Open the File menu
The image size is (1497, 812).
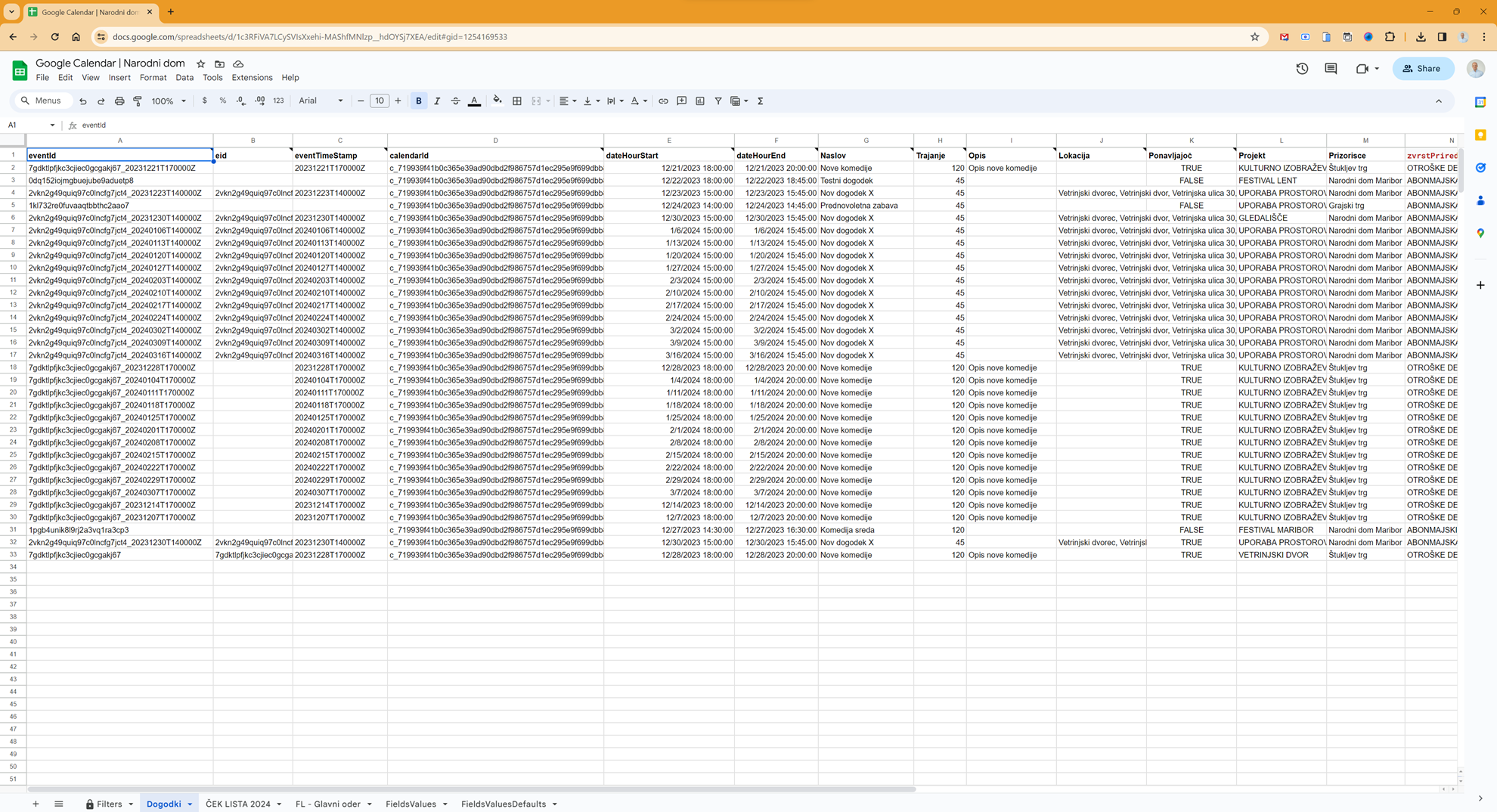tap(42, 78)
